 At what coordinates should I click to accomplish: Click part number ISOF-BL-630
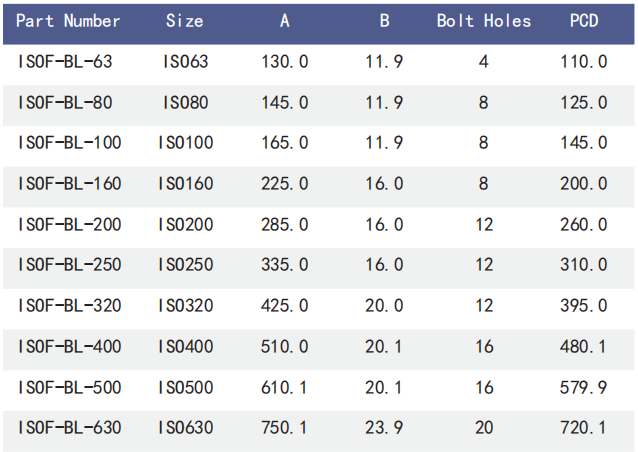click(x=69, y=428)
